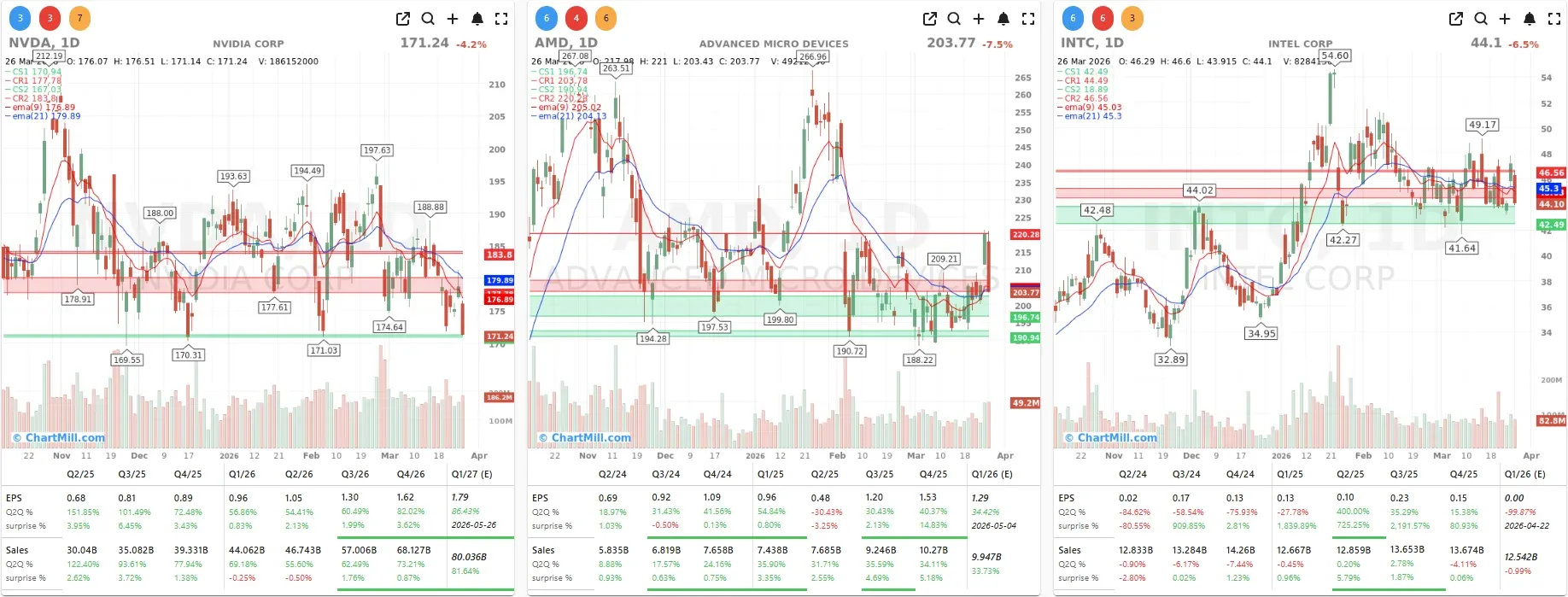Click INTC orange rating badge 3
This screenshot has width=1568, height=597.
pyautogui.click(x=1132, y=18)
